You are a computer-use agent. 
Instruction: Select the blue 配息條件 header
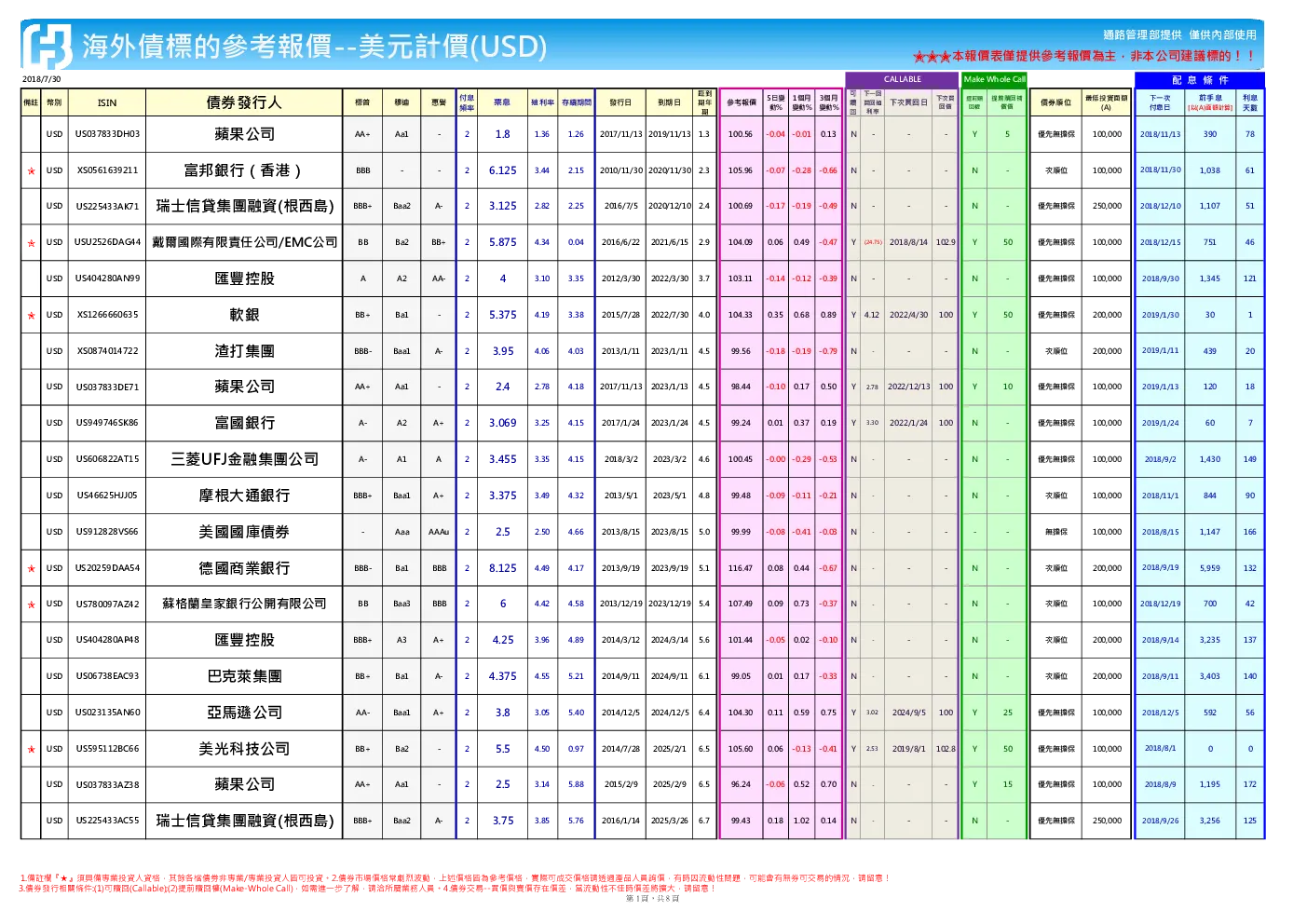pos(1200,80)
